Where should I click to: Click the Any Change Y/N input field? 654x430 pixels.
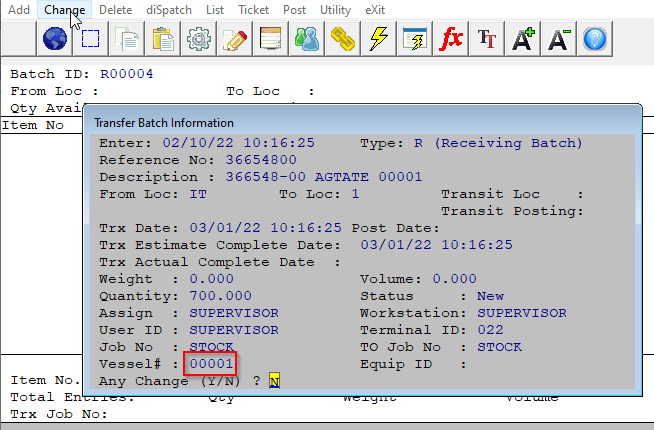pos(273,381)
